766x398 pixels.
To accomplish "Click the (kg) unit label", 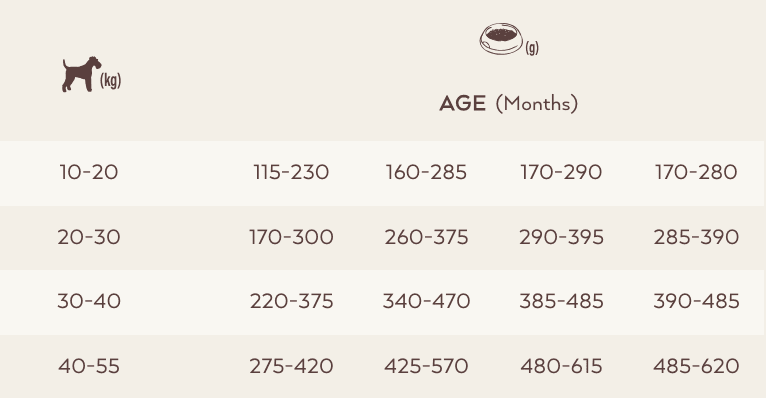I will (110, 80).
